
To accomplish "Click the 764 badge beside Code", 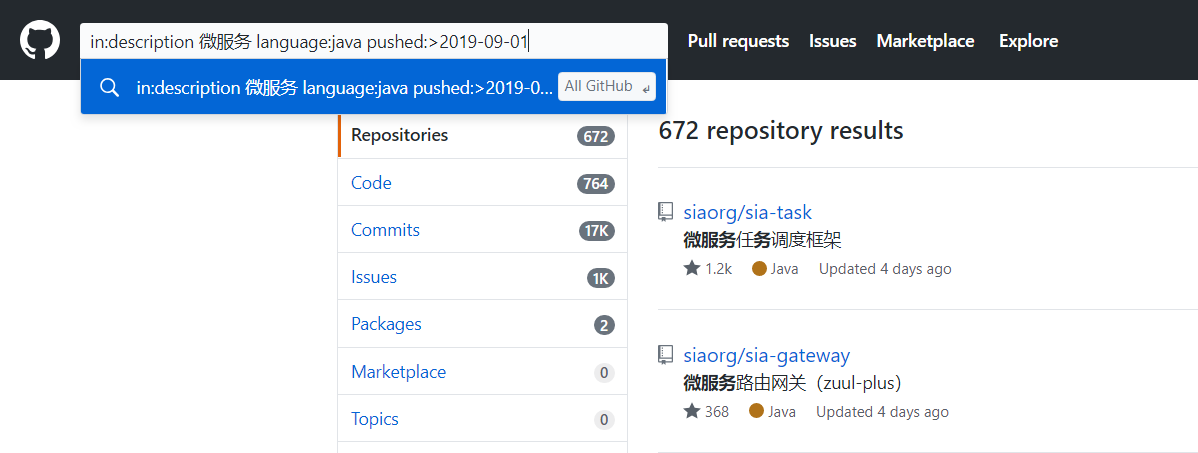I will (595, 183).
